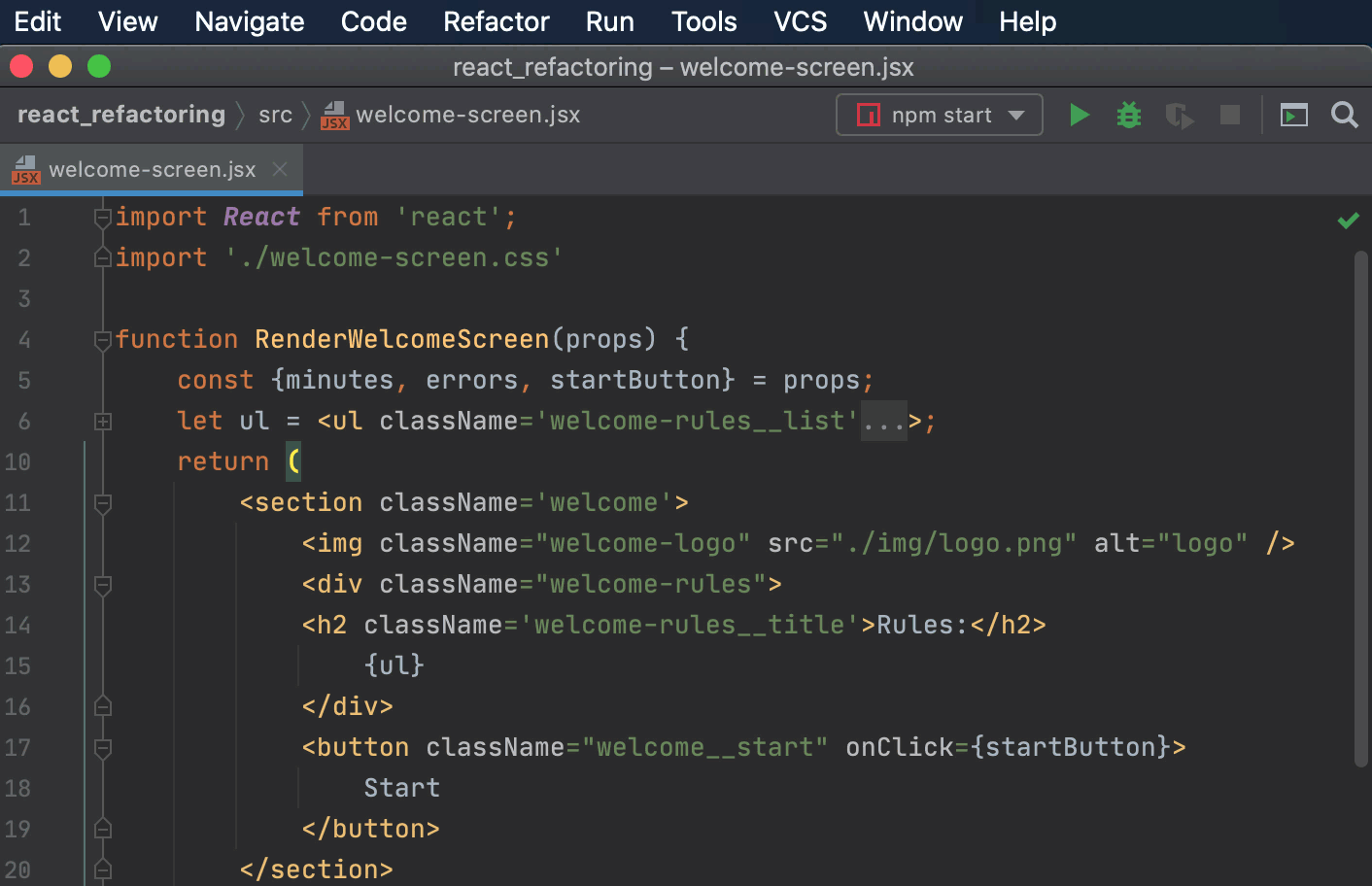
Task: Close the welcome-screen.jsx tab with its X
Action: [280, 169]
